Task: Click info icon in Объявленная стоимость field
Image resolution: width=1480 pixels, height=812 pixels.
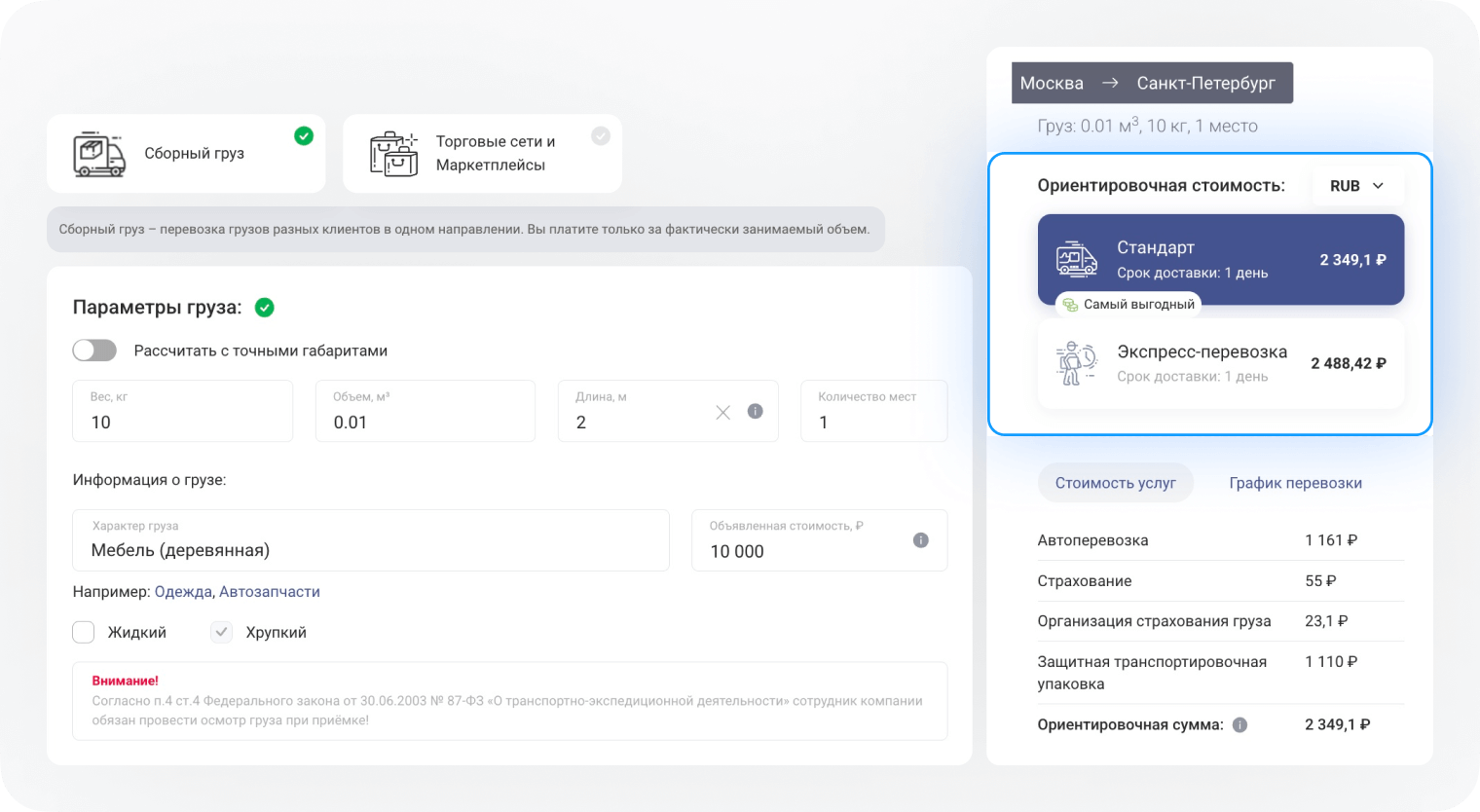Action: tap(920, 540)
